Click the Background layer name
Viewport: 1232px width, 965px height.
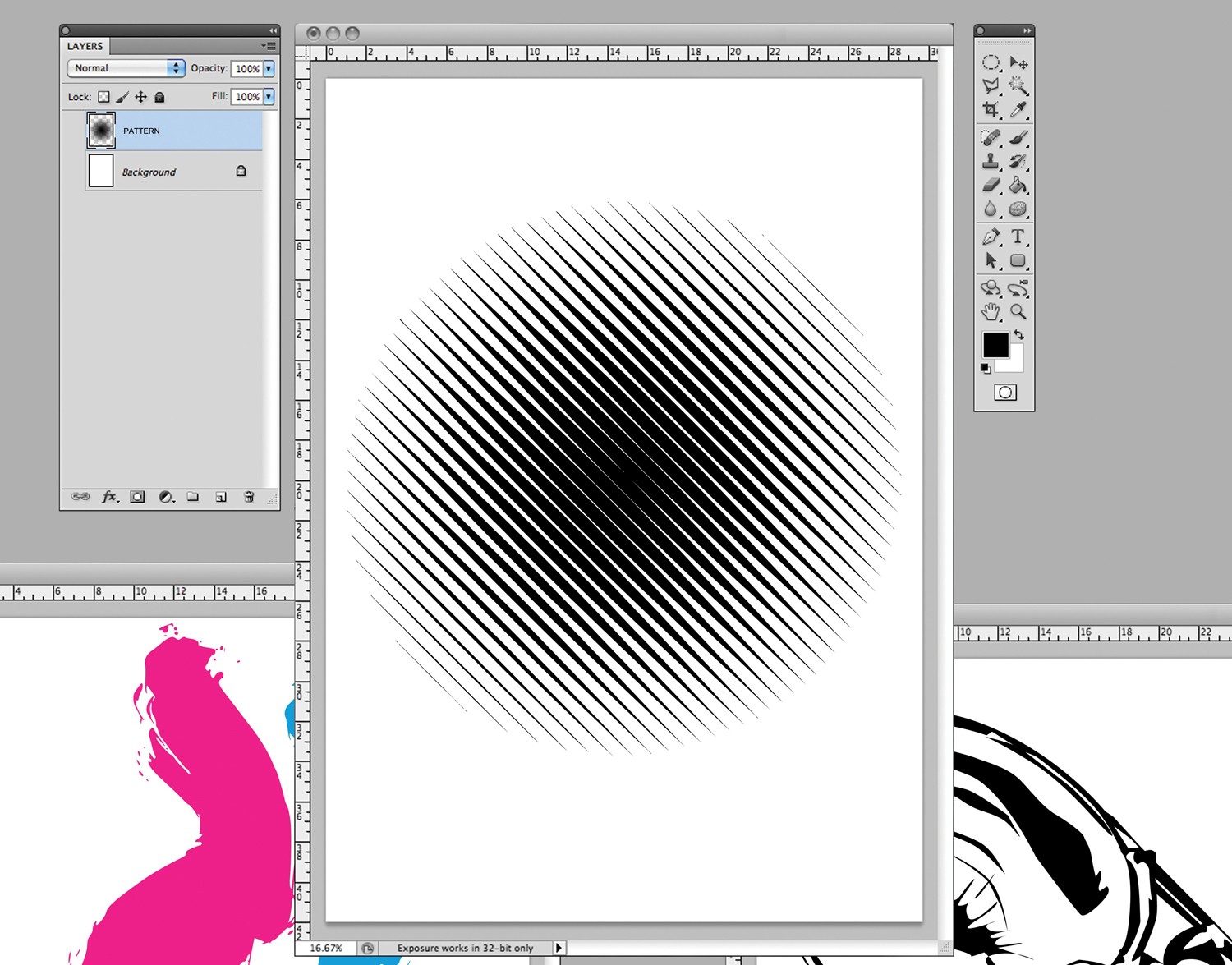[149, 172]
